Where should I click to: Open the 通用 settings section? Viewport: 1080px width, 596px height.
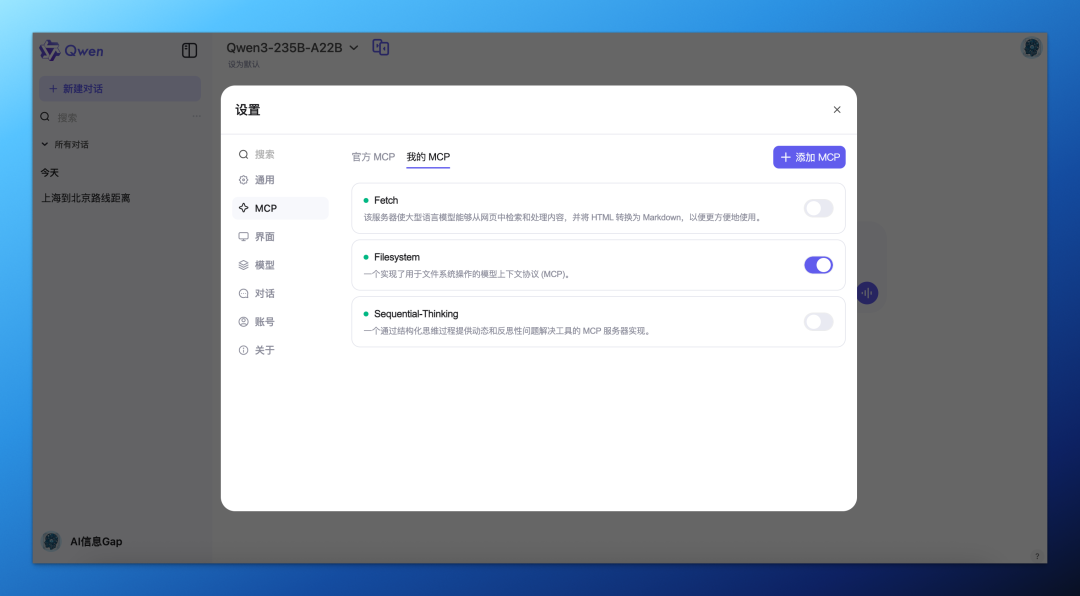(280, 180)
